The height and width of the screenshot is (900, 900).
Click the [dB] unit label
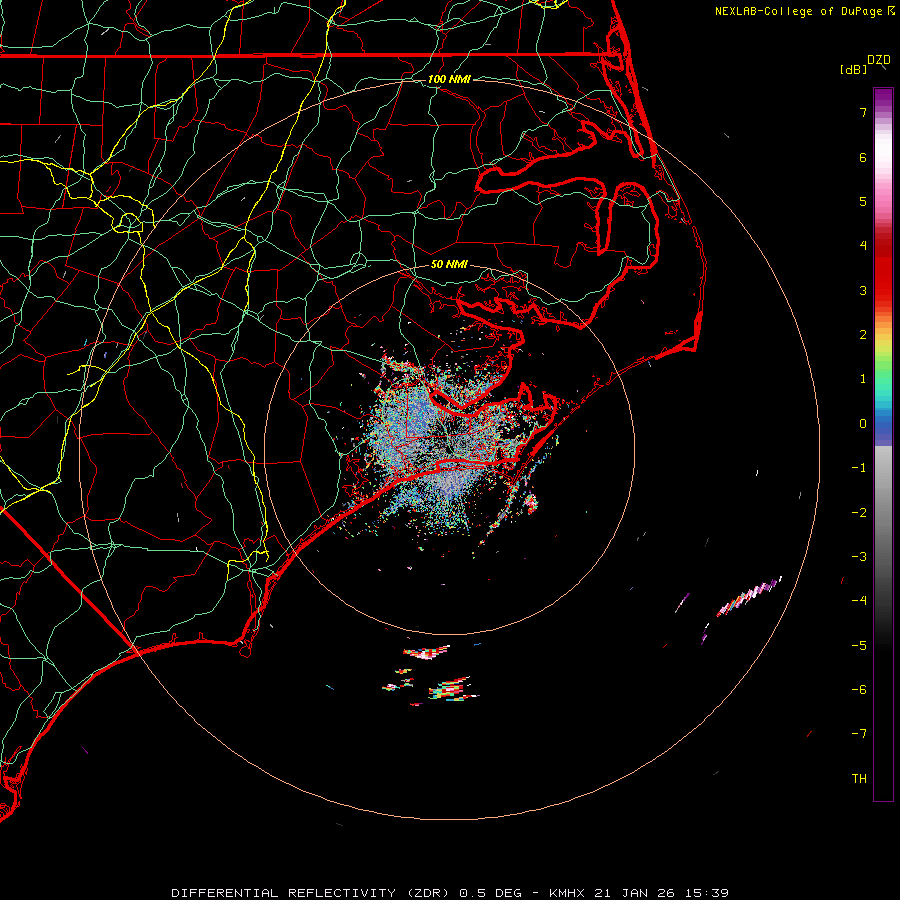(853, 69)
